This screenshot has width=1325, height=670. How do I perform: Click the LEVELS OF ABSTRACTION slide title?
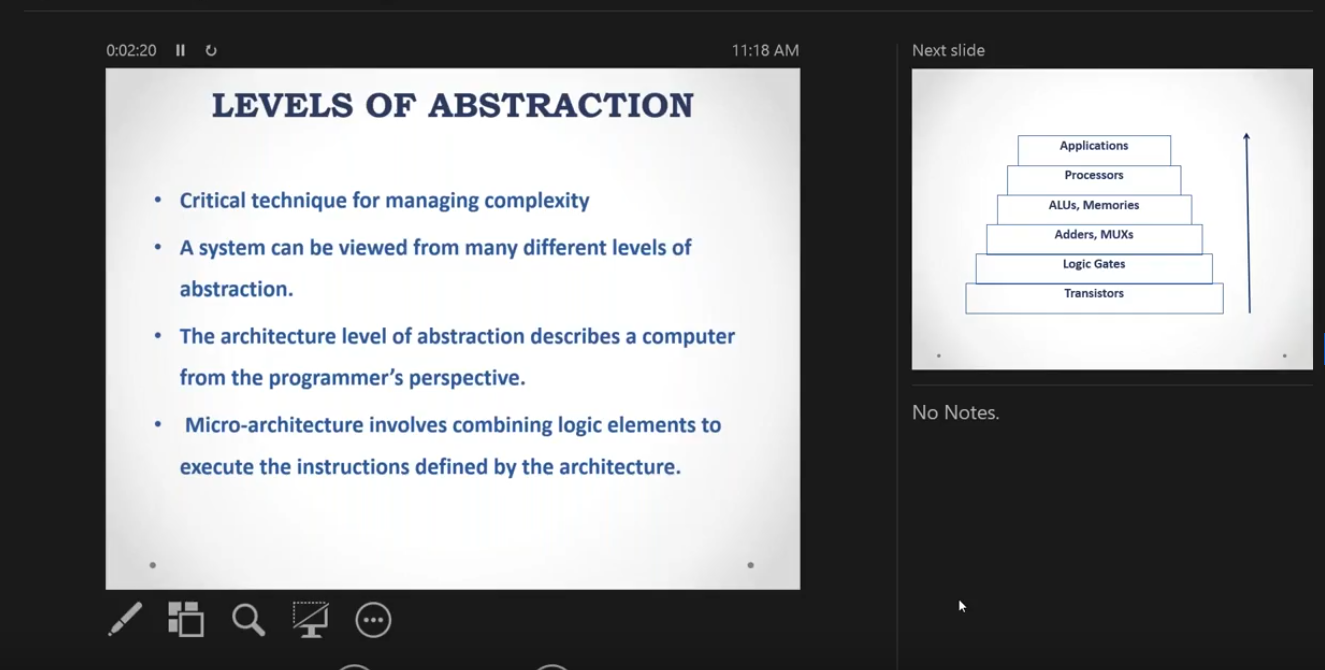[x=452, y=105]
